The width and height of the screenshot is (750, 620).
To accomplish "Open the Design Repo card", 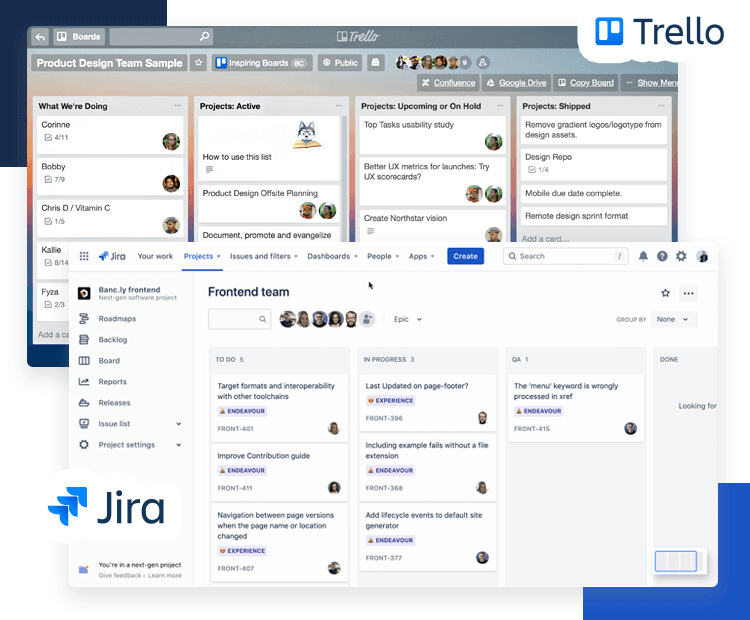I will pyautogui.click(x=594, y=164).
